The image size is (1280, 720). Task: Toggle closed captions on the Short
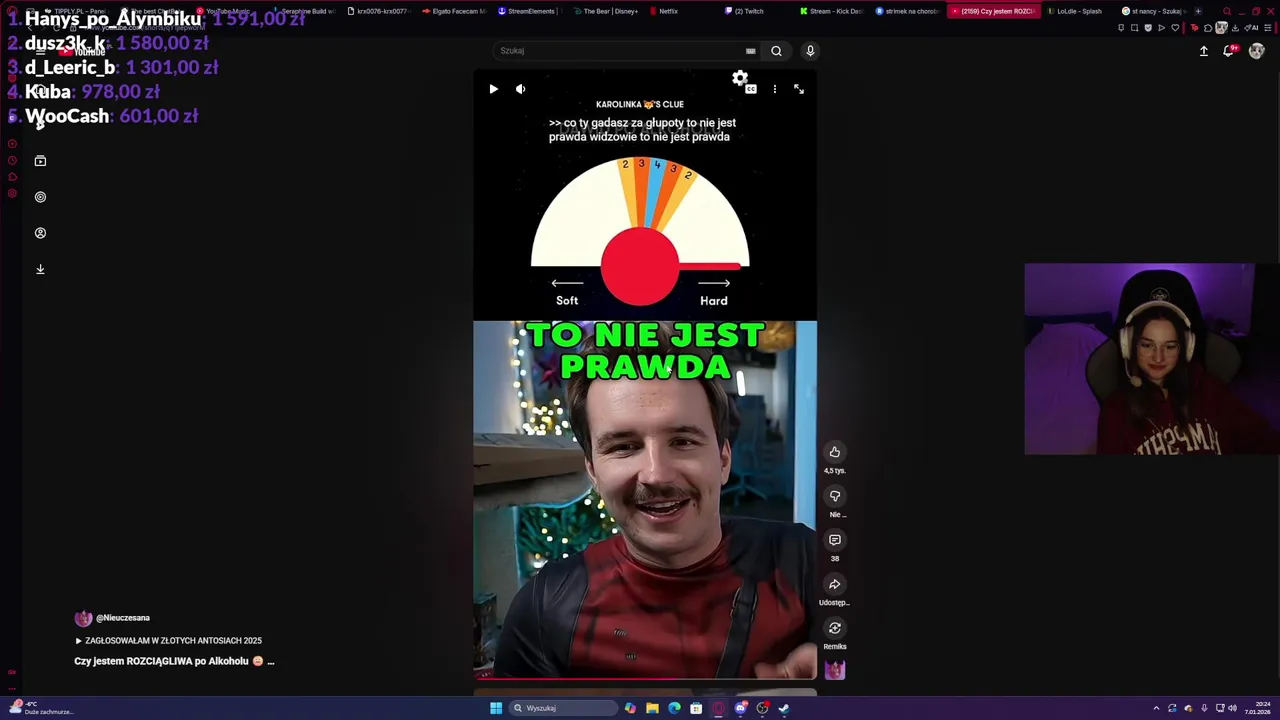751,89
